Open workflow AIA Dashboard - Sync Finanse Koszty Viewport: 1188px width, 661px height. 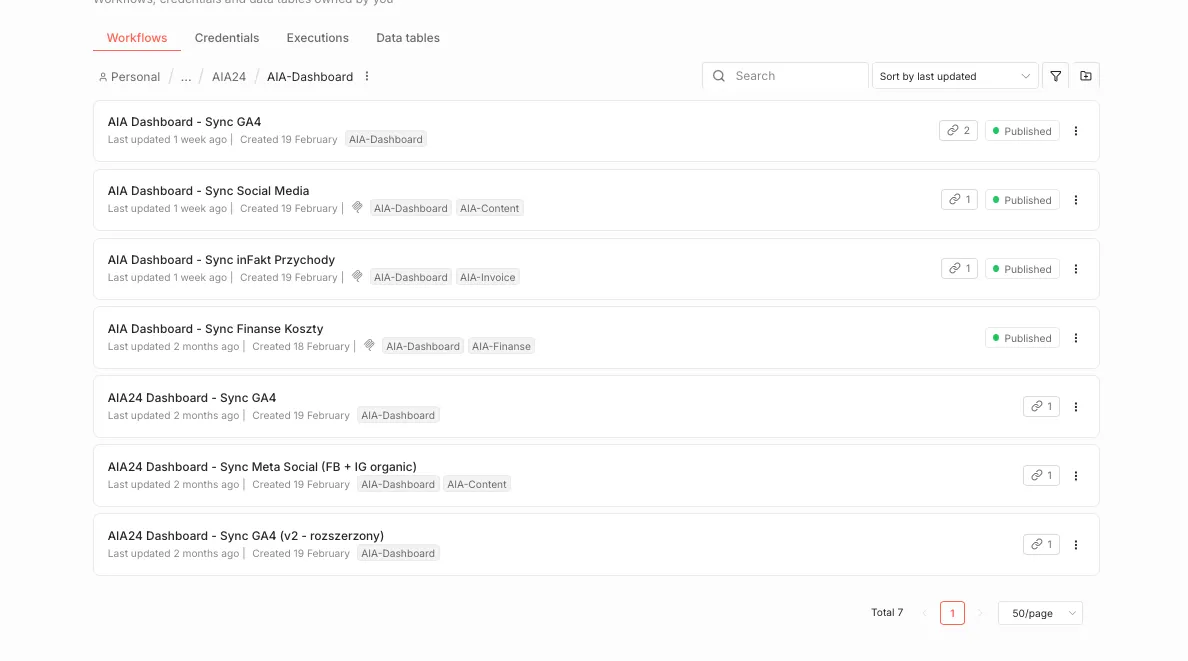click(215, 328)
